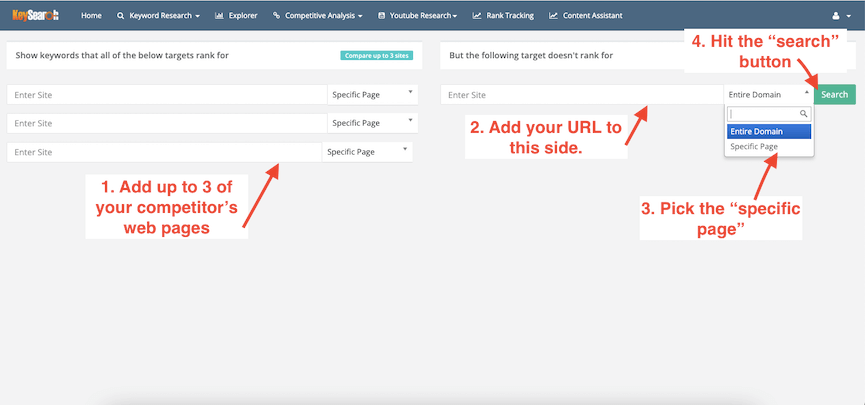Click 'Show keywords that all of the below targets rank for'
The image size is (865, 405).
click(122, 55)
